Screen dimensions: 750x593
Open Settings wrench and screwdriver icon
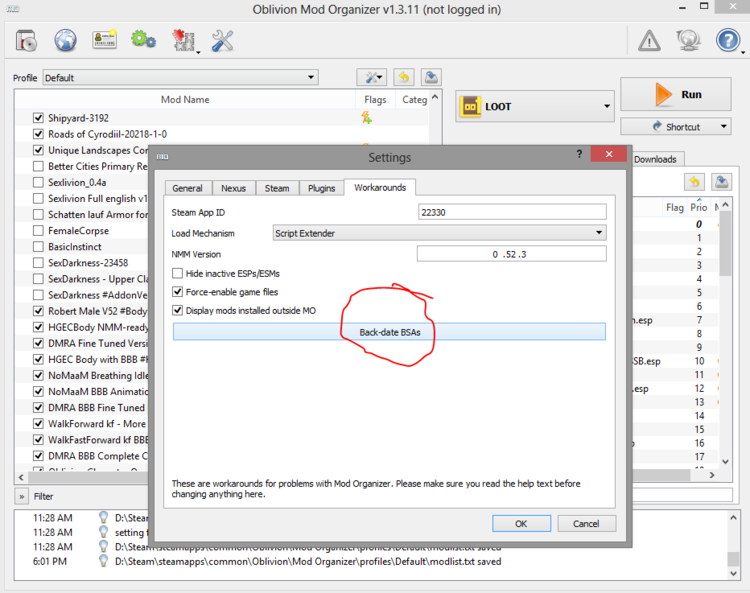point(222,40)
